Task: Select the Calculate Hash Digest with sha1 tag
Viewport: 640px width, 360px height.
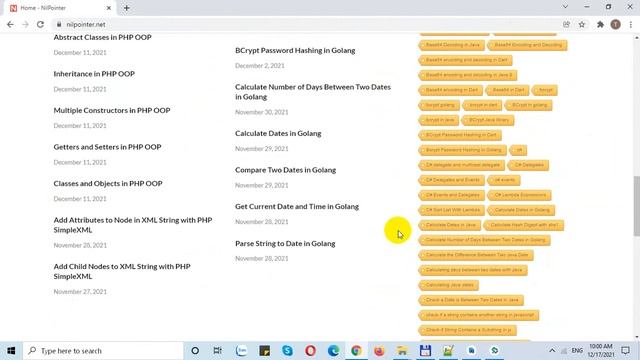Action: 524,225
